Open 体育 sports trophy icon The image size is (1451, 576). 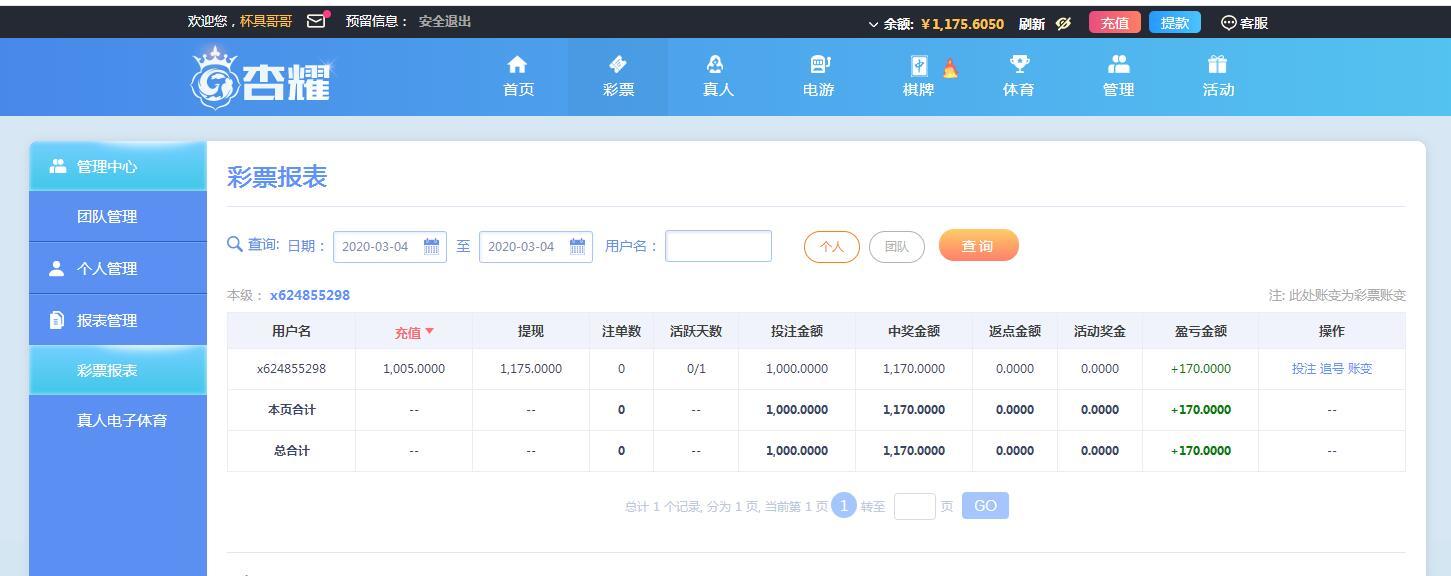(x=1018, y=65)
